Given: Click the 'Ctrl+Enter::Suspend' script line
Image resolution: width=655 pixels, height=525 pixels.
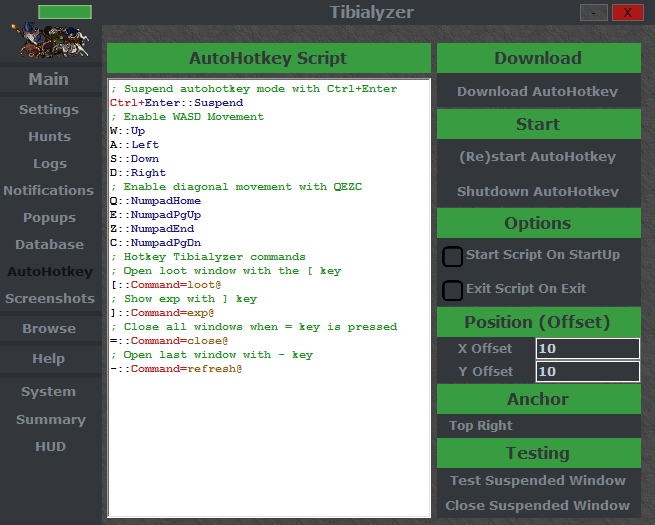Looking at the screenshot, I should [x=176, y=103].
